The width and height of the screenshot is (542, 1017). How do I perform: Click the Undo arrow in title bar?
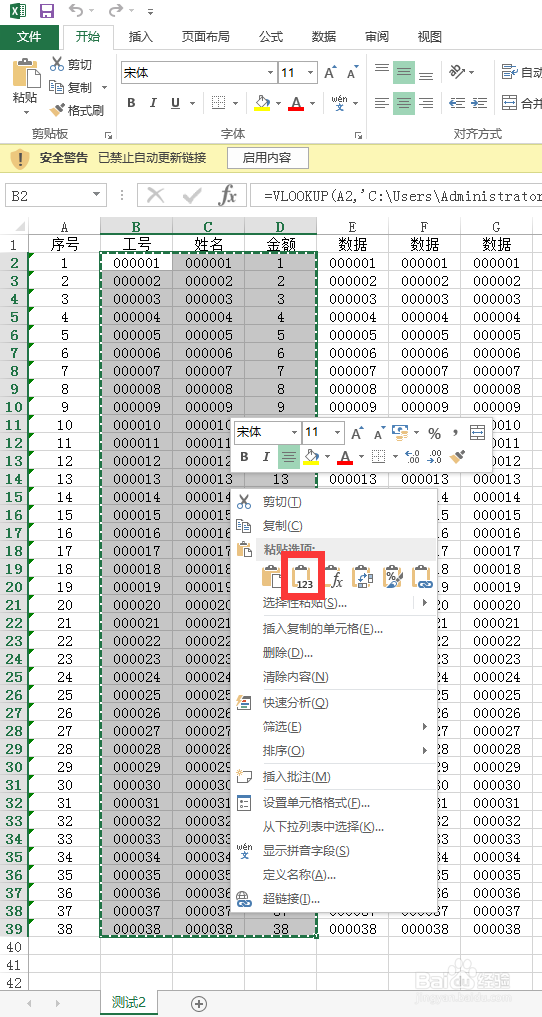tap(77, 11)
